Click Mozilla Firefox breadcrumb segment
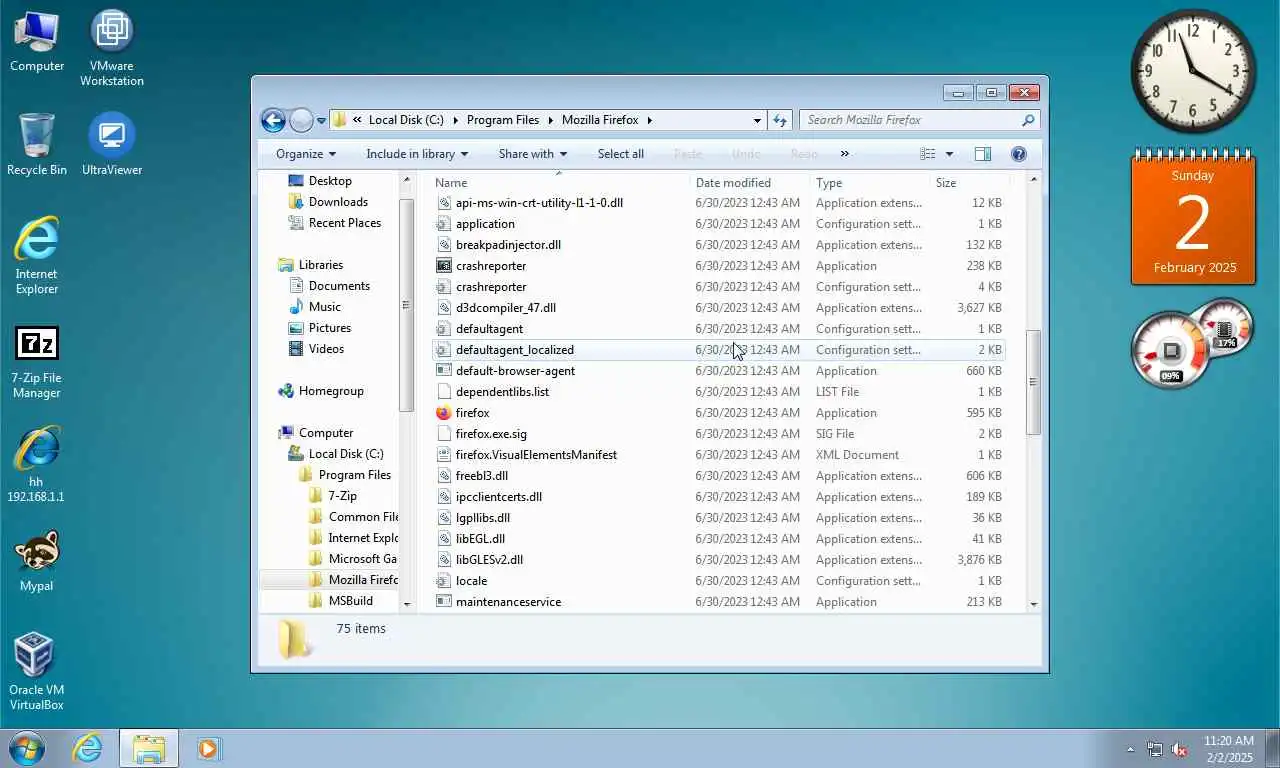This screenshot has width=1280, height=768. click(600, 120)
